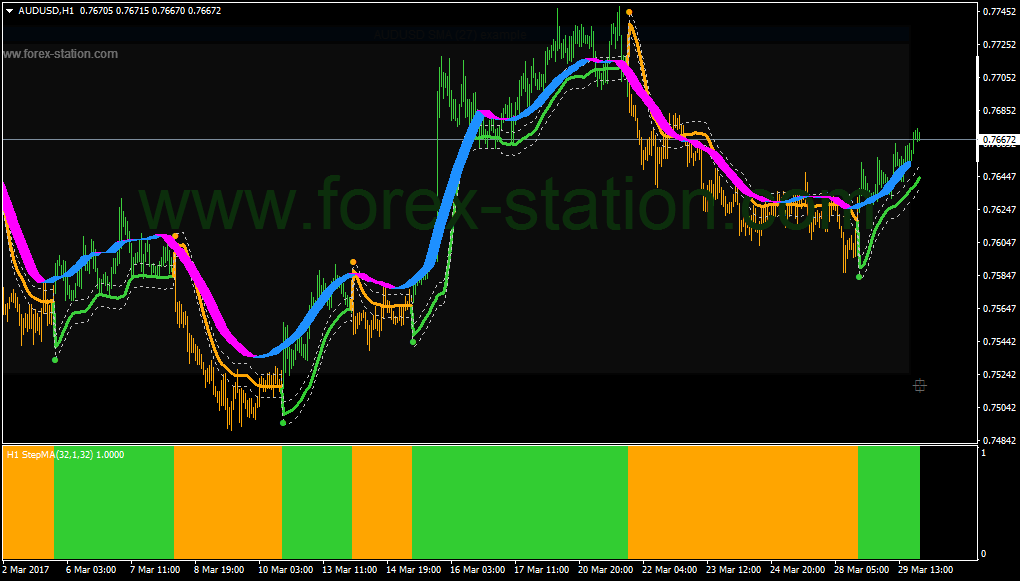This screenshot has width=1020, height=581.
Task: Click the time label 16 Mar 03:00
Action: pyautogui.click(x=476, y=569)
